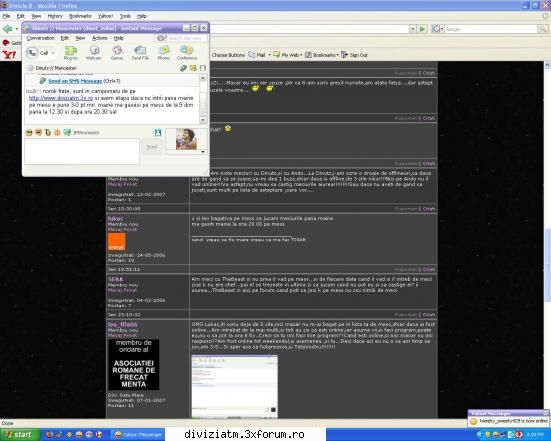Image resolution: width=551 pixels, height=441 pixels.
Task: Open Yahoo Mail toolbar button
Action: click(257, 55)
